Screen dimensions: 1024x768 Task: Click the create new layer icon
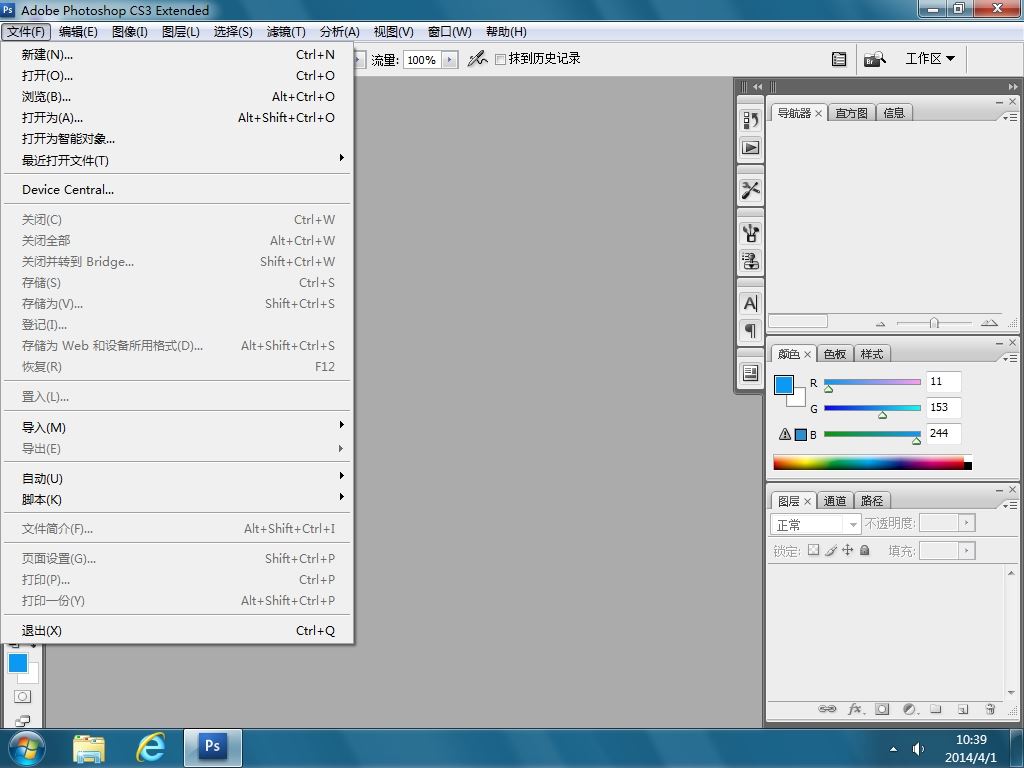click(963, 709)
